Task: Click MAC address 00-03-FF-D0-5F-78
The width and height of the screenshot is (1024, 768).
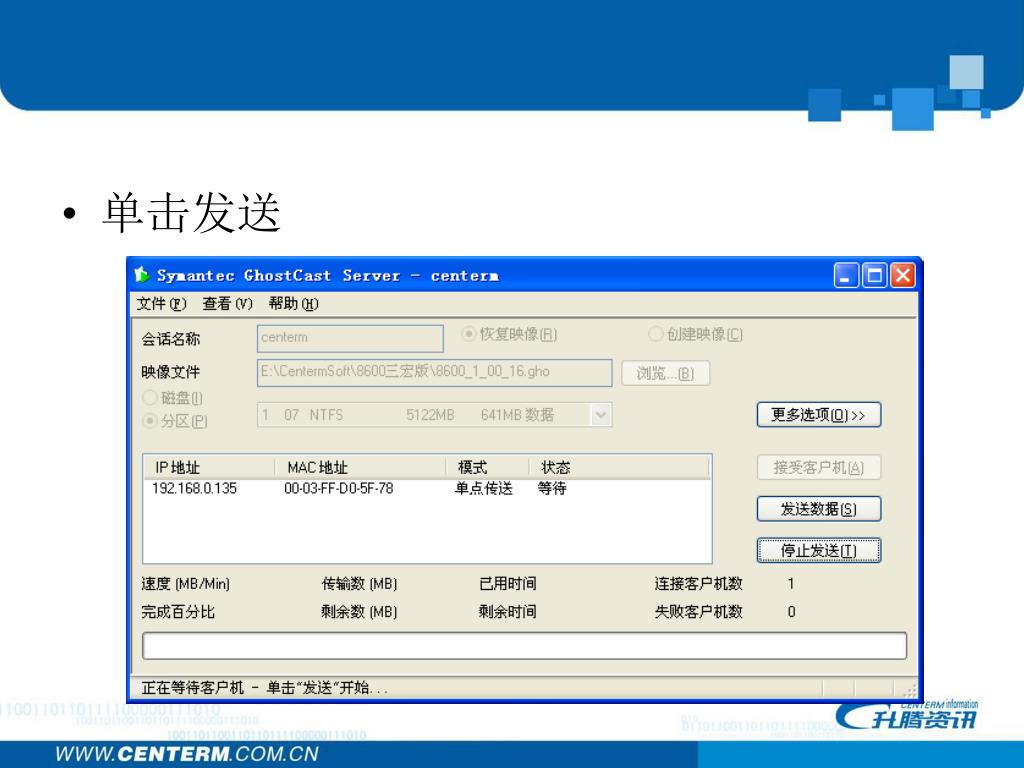Action: tap(338, 488)
